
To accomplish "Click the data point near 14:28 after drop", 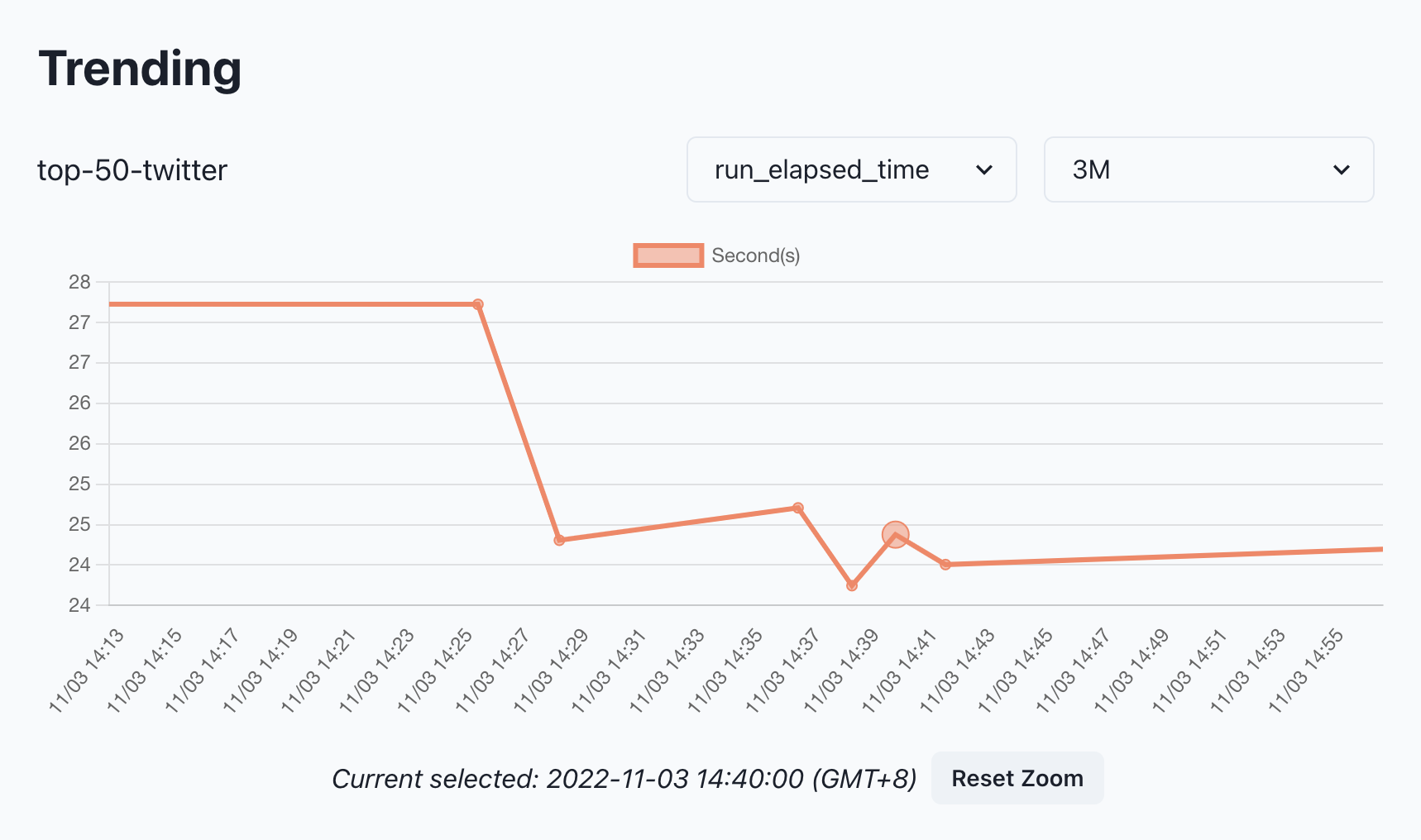I will click(x=559, y=540).
